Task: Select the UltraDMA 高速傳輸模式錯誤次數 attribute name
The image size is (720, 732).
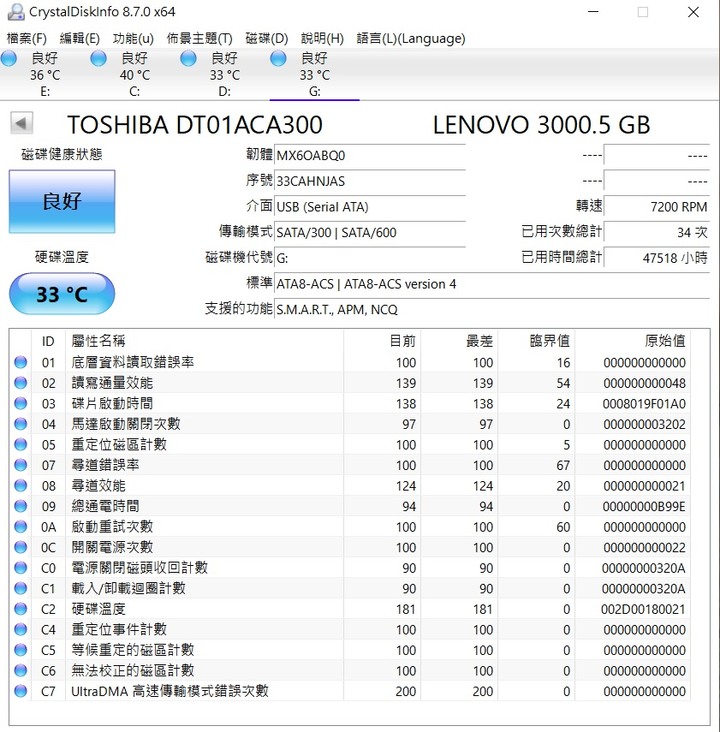Action: click(169, 691)
